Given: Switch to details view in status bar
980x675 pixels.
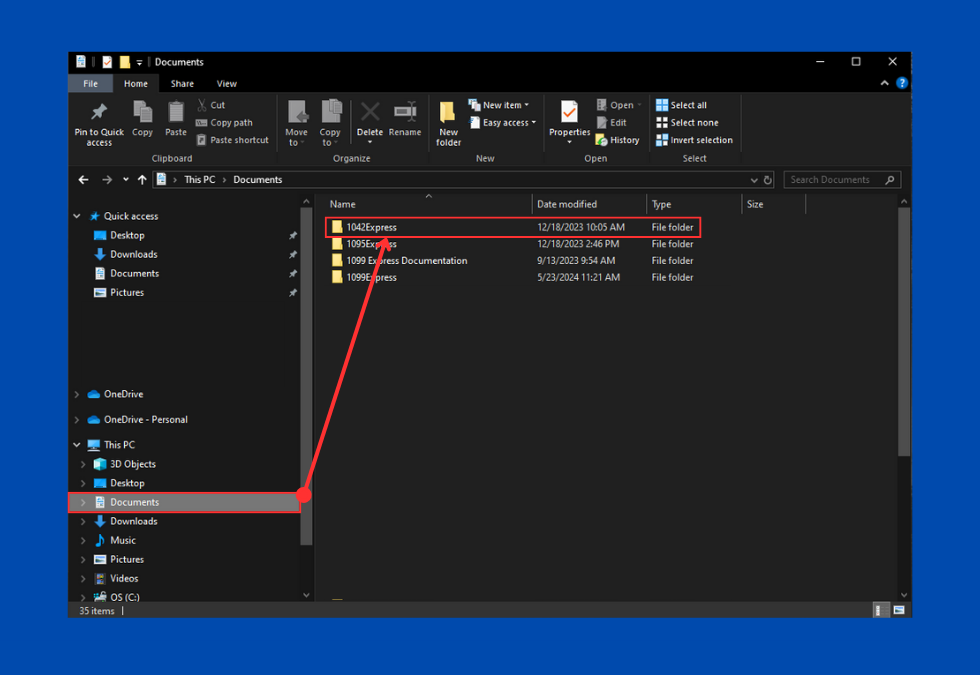Looking at the screenshot, I should pyautogui.click(x=881, y=610).
